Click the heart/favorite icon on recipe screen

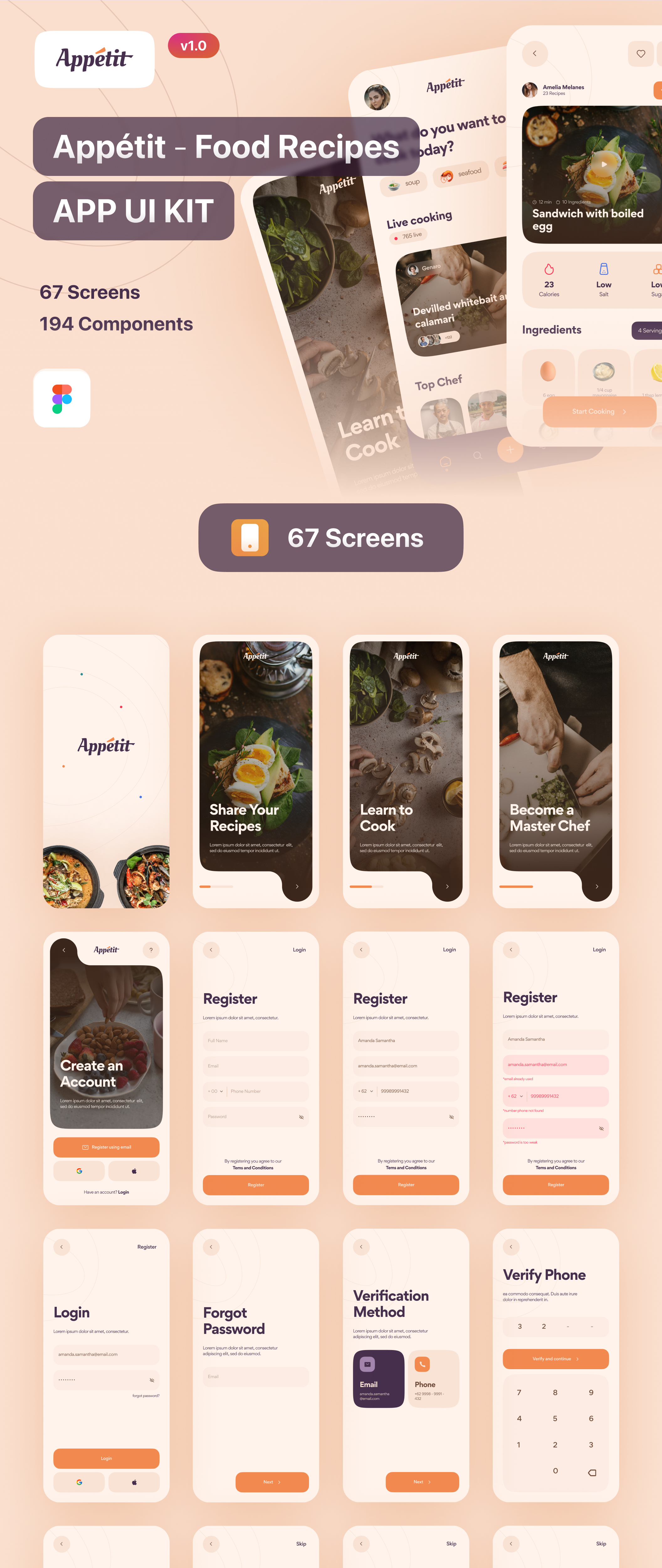point(641,53)
